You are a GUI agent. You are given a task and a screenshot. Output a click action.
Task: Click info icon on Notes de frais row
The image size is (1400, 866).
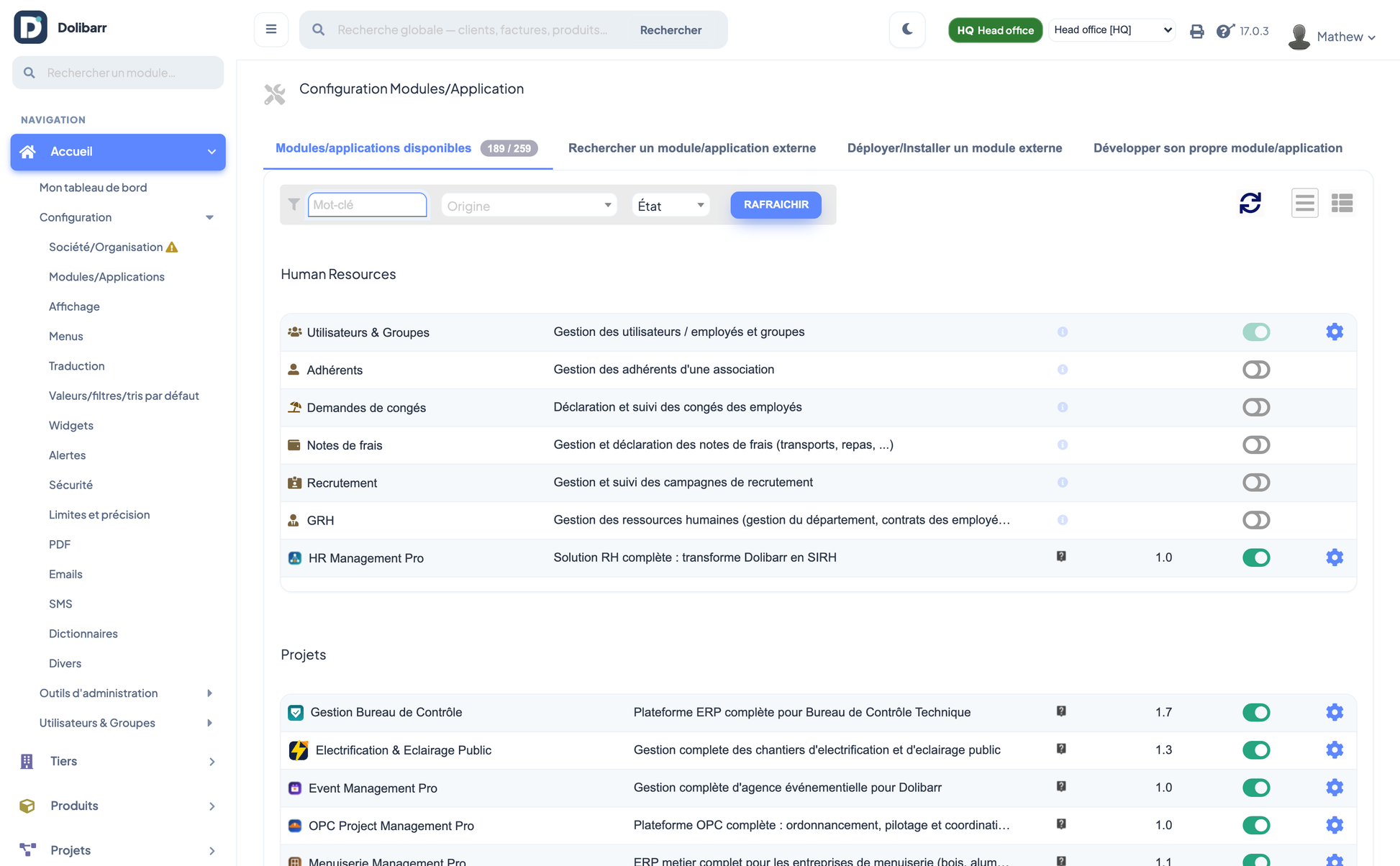1063,445
